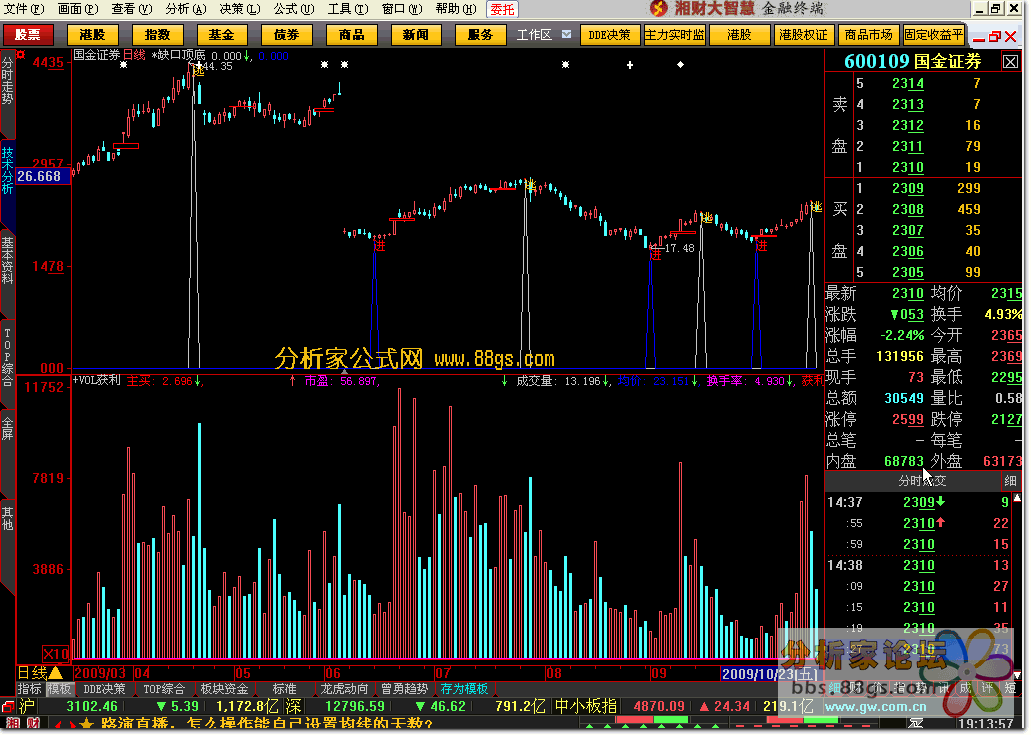Select the 龙虎动向 template tab
1031x735 pixels.
344,688
